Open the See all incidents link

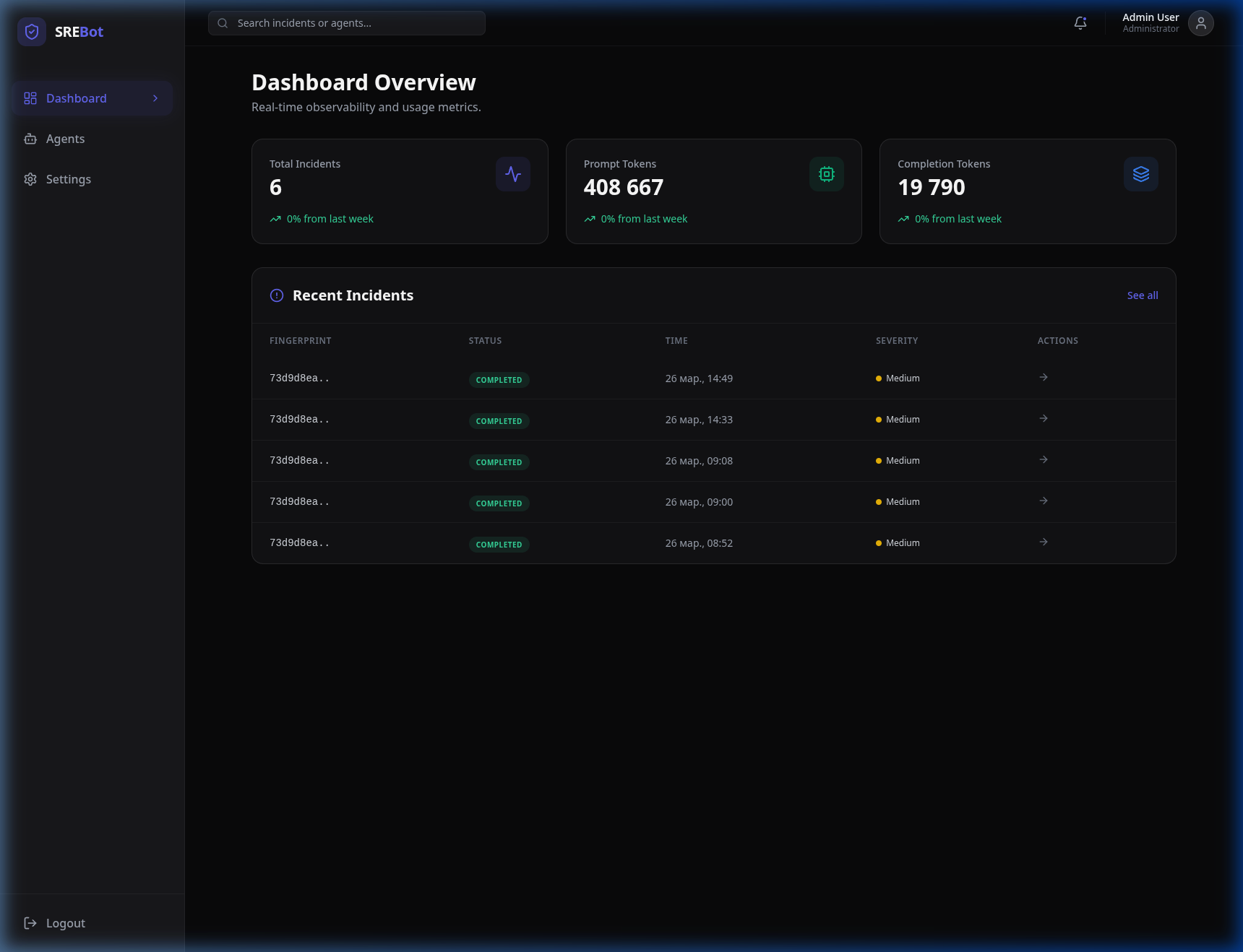click(x=1143, y=295)
